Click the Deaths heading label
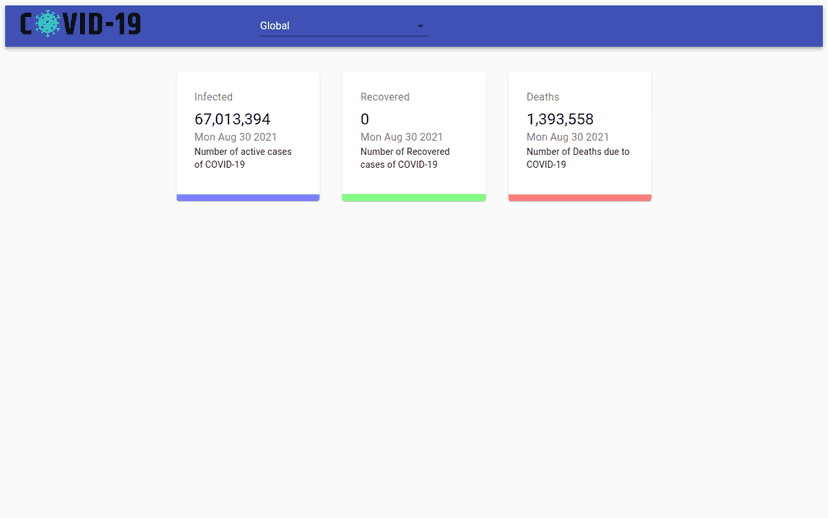828x518 pixels. coord(542,97)
